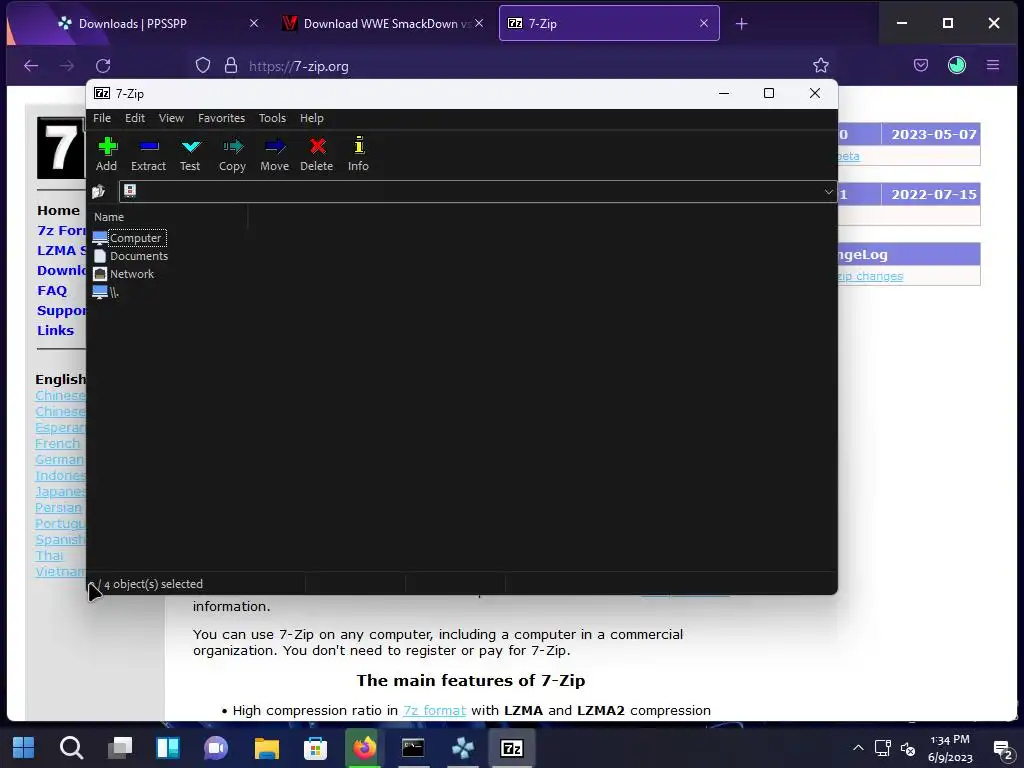Click the 7-Zip taskbar icon
The height and width of the screenshot is (768, 1024).
coord(511,748)
